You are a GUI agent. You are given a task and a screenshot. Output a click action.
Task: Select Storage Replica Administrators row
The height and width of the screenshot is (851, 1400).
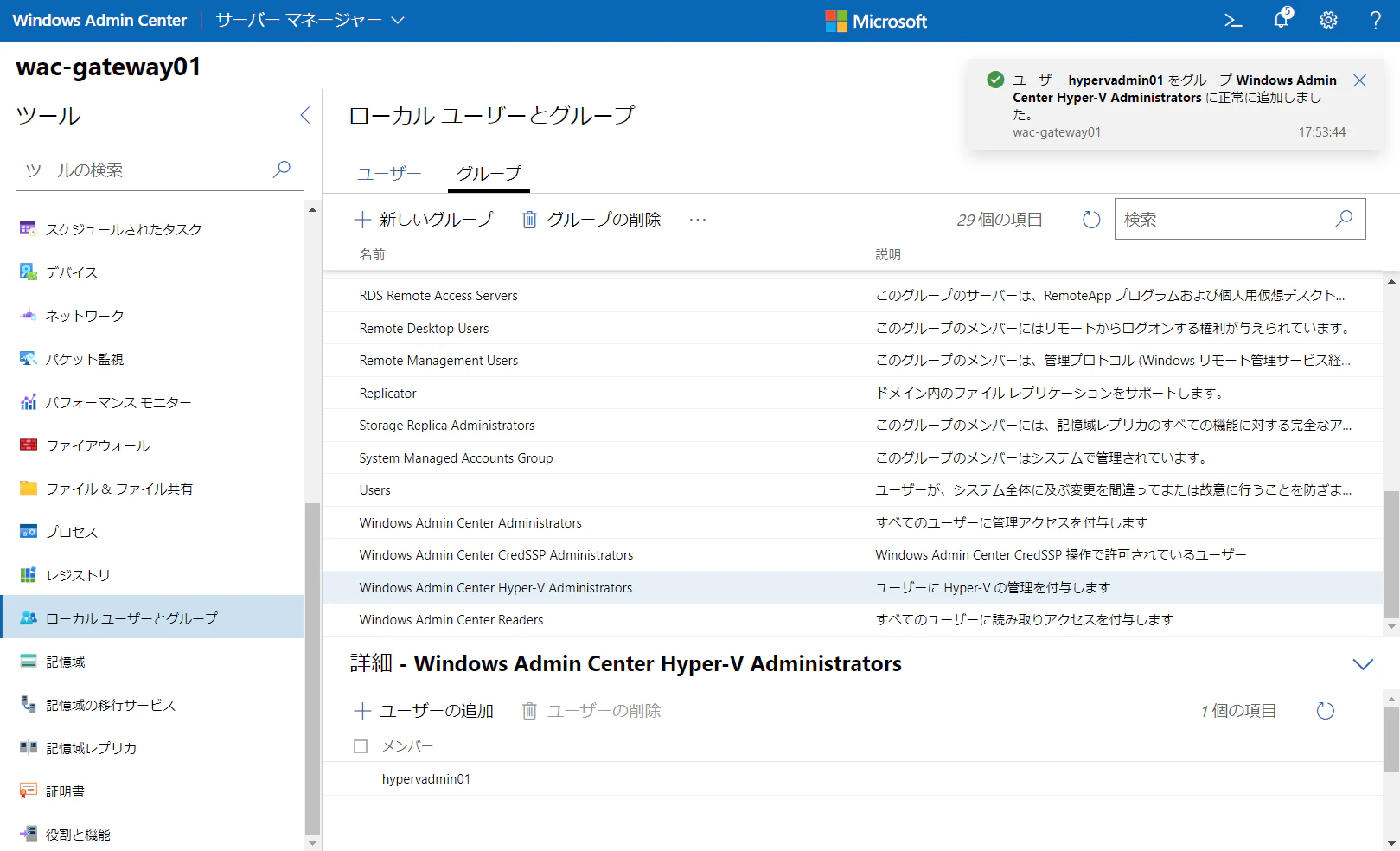(x=853, y=425)
